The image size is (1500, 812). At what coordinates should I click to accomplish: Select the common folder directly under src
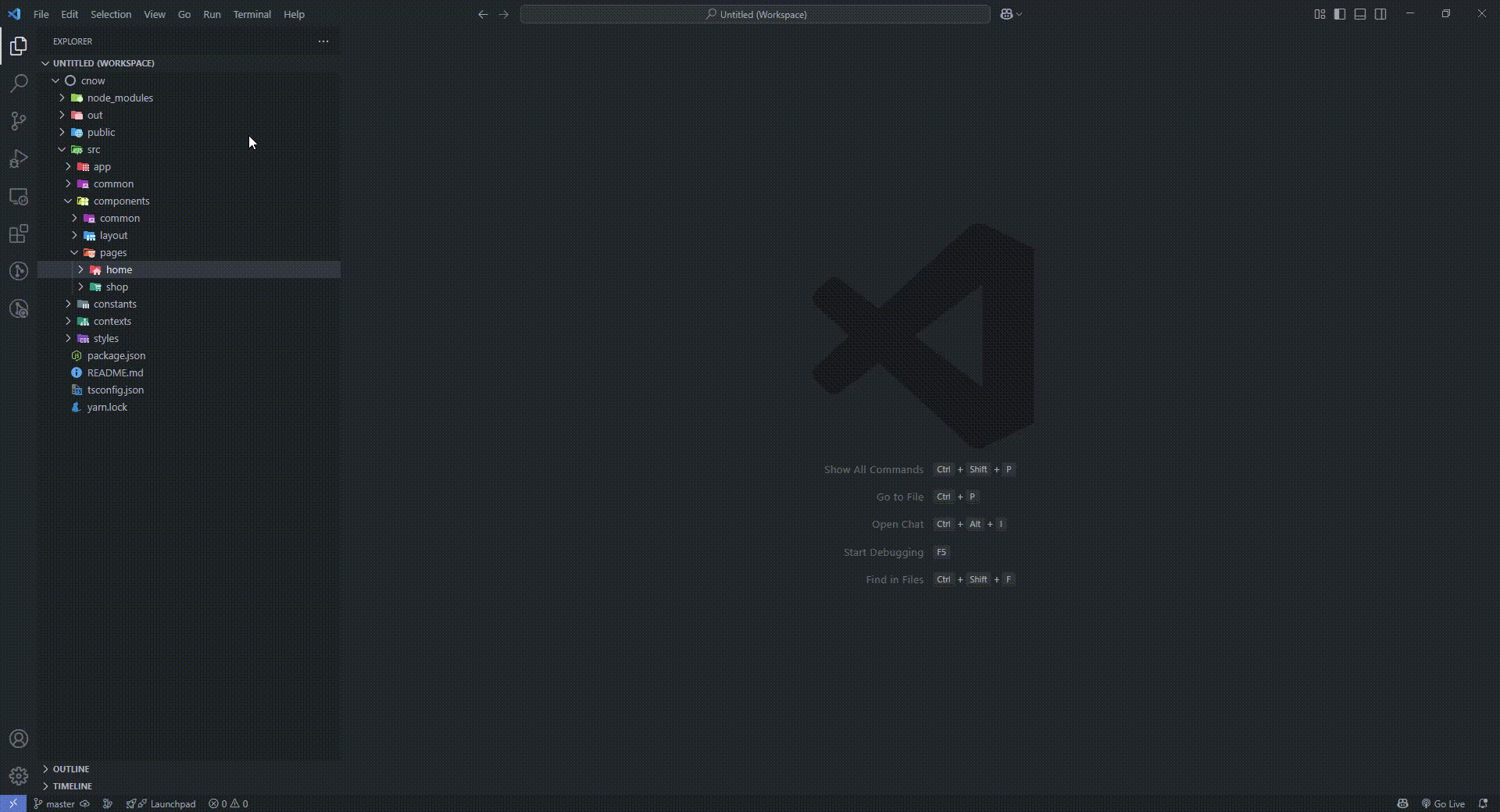189,183
